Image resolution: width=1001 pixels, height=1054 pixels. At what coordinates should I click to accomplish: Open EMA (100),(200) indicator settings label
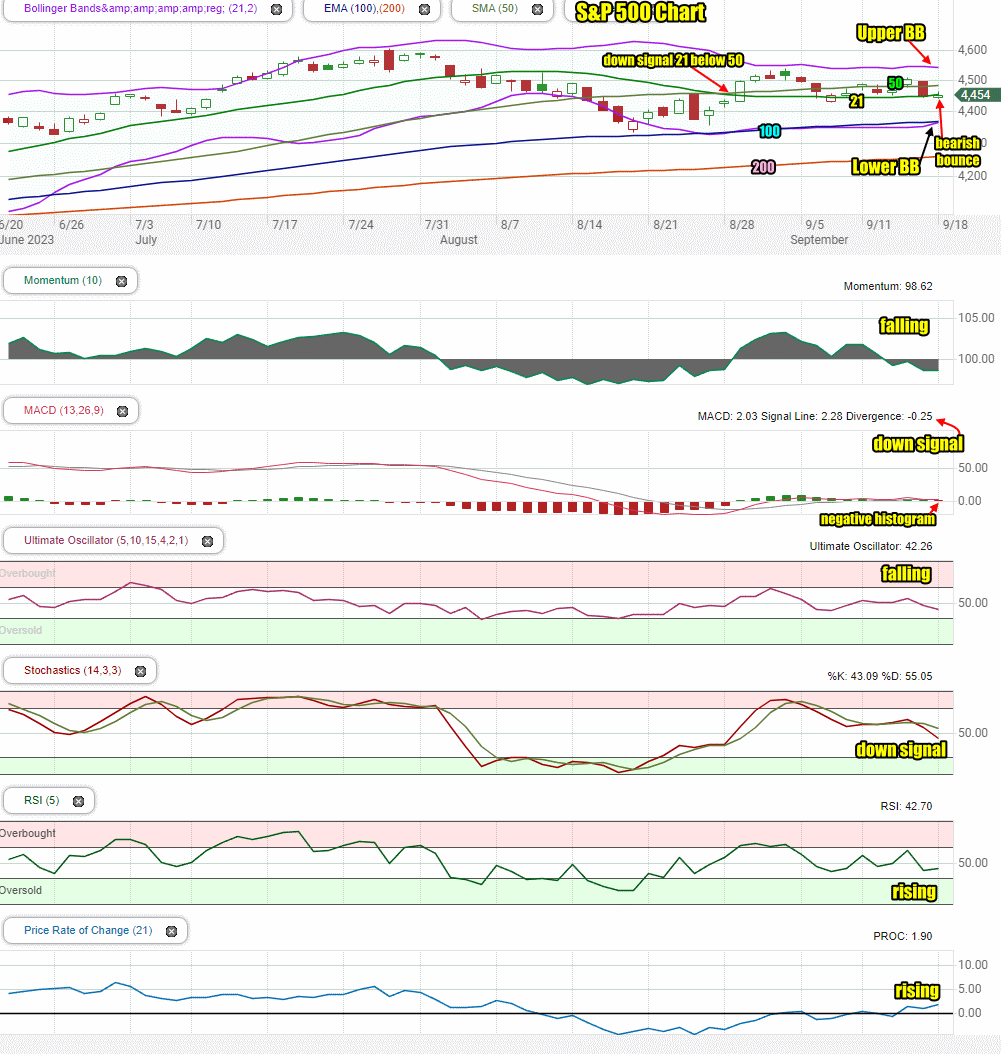click(364, 9)
